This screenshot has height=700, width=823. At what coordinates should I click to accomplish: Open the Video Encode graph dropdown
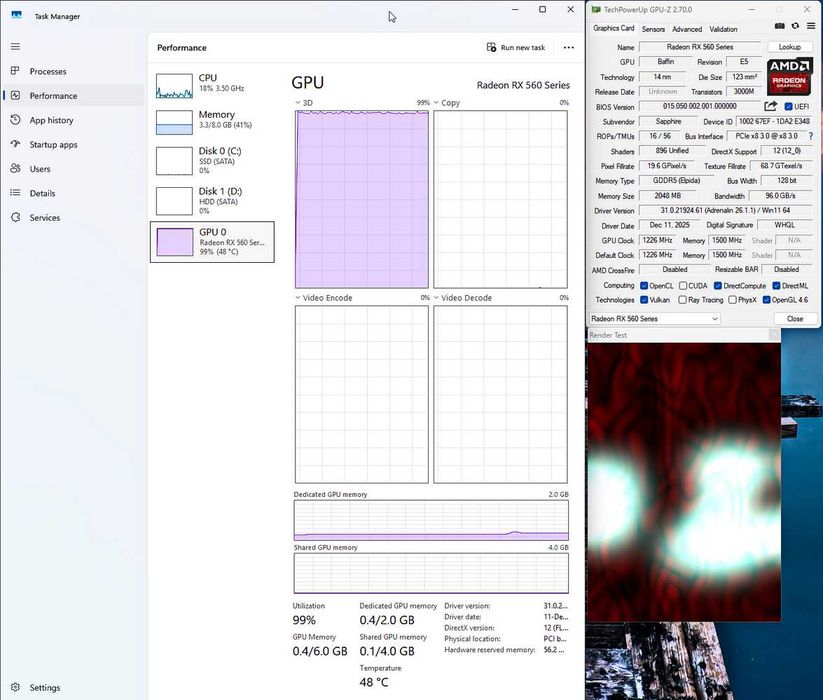(298, 298)
